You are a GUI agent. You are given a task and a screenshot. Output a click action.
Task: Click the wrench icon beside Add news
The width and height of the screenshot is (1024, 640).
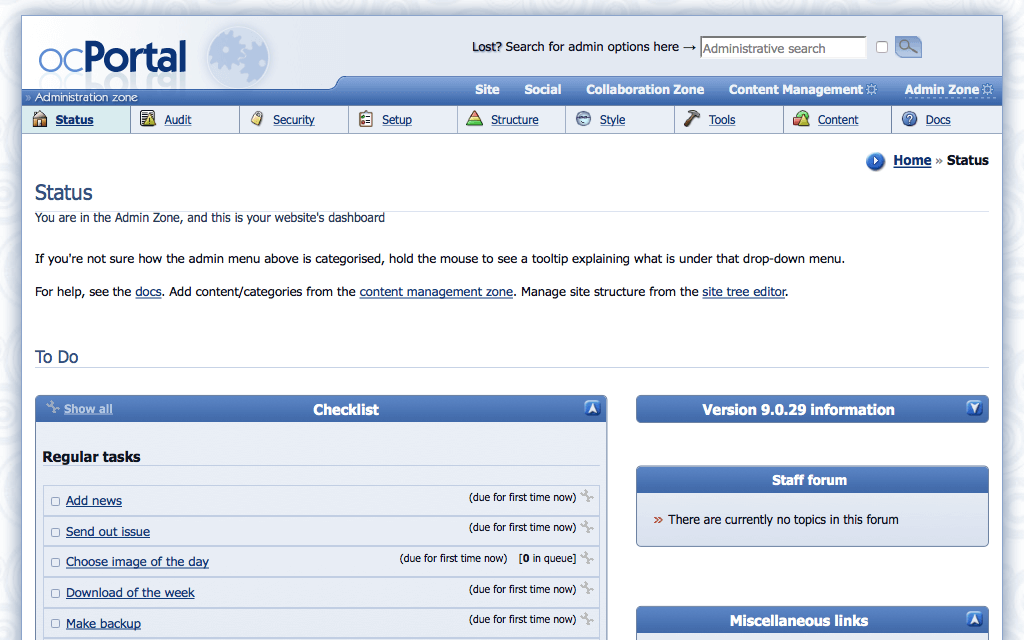[587, 497]
